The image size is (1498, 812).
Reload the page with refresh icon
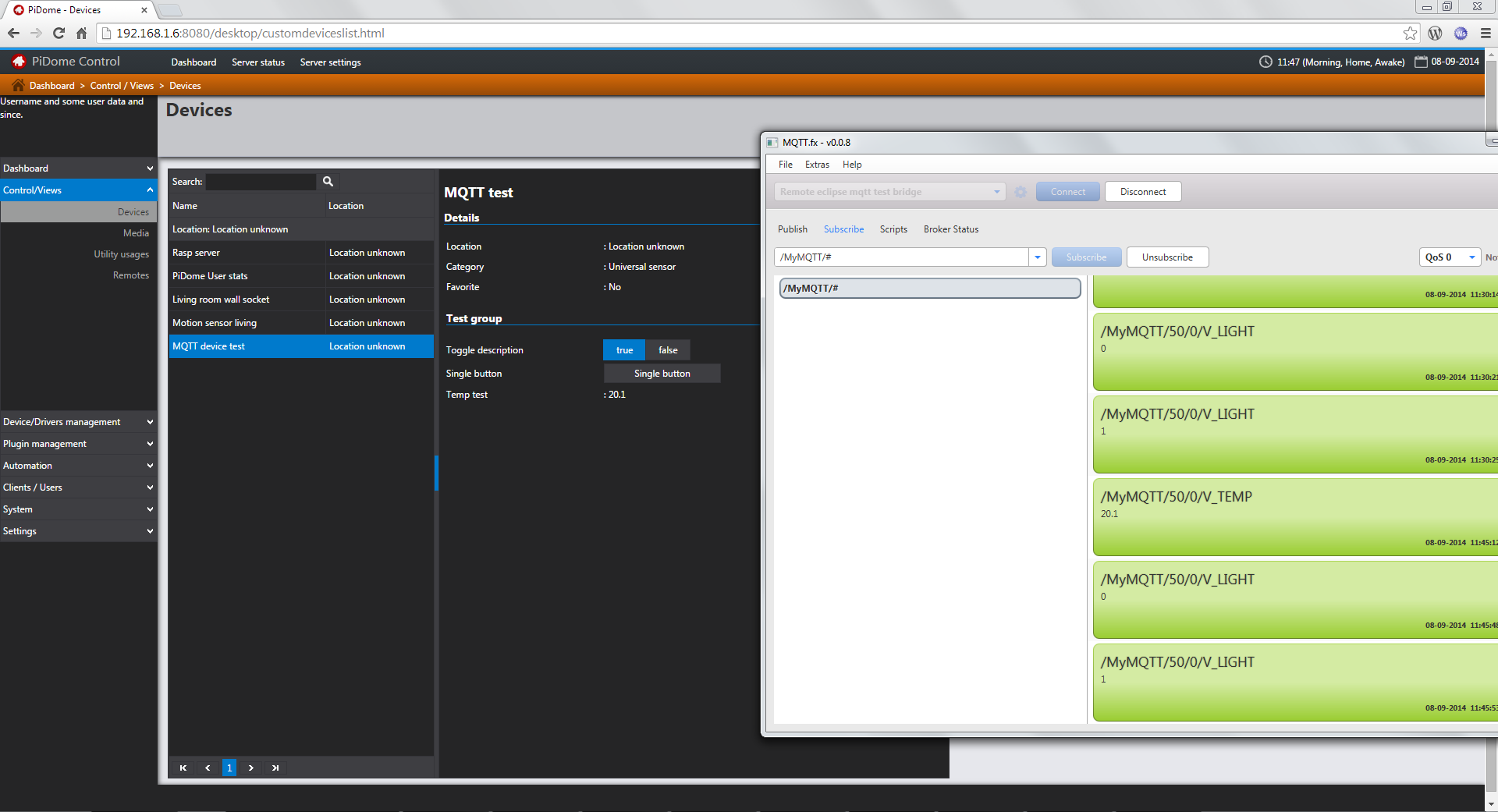click(x=59, y=33)
